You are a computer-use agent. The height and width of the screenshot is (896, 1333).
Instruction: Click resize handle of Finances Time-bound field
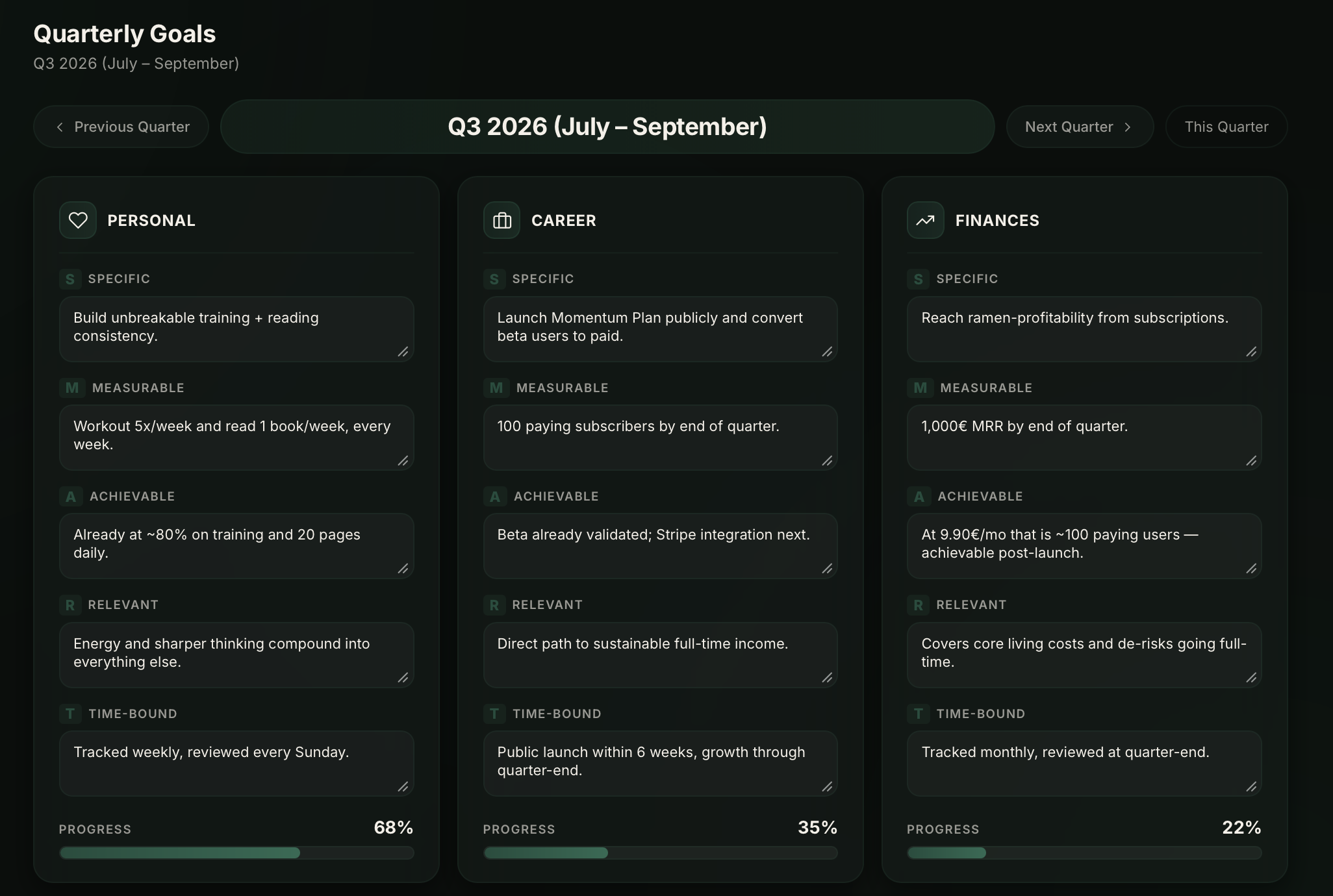tap(1252, 786)
